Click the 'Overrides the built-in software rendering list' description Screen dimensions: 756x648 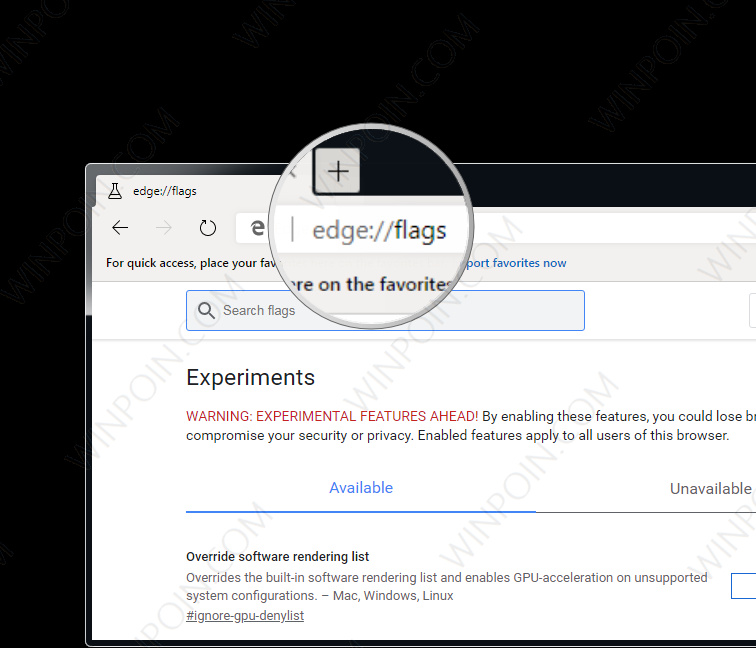pos(446,586)
